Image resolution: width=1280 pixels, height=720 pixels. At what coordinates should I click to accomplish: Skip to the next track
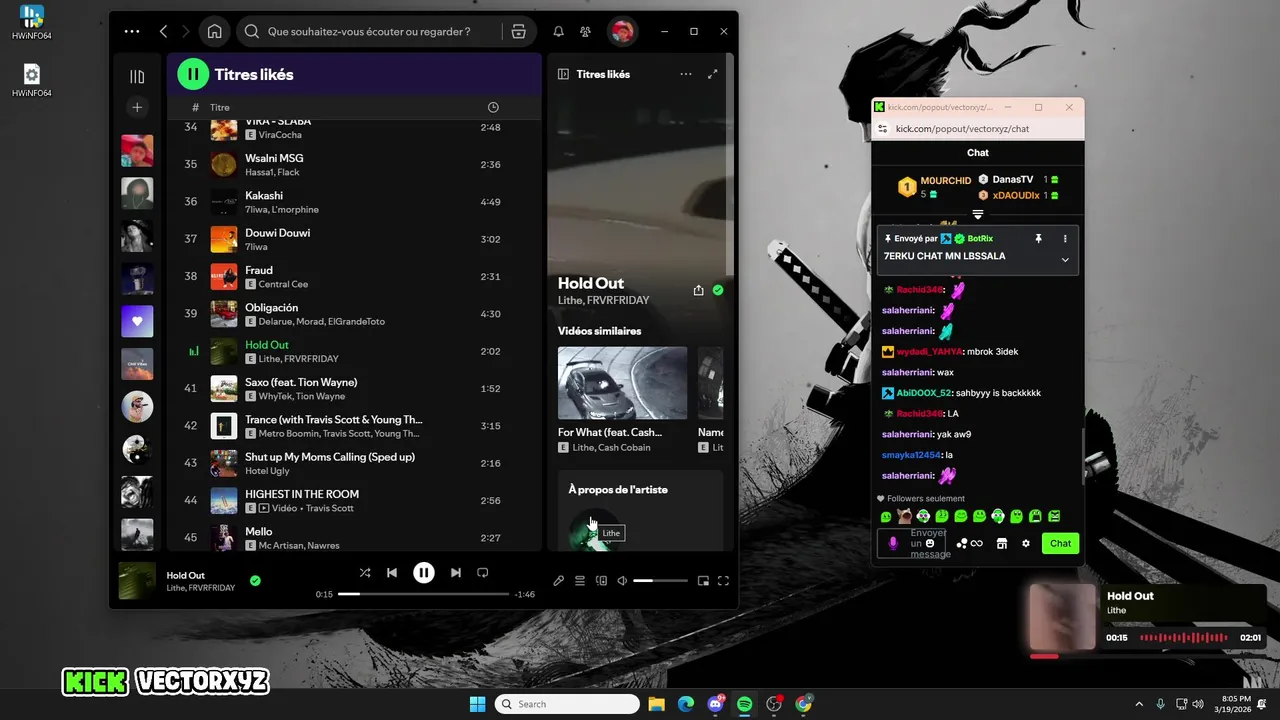[x=456, y=573]
